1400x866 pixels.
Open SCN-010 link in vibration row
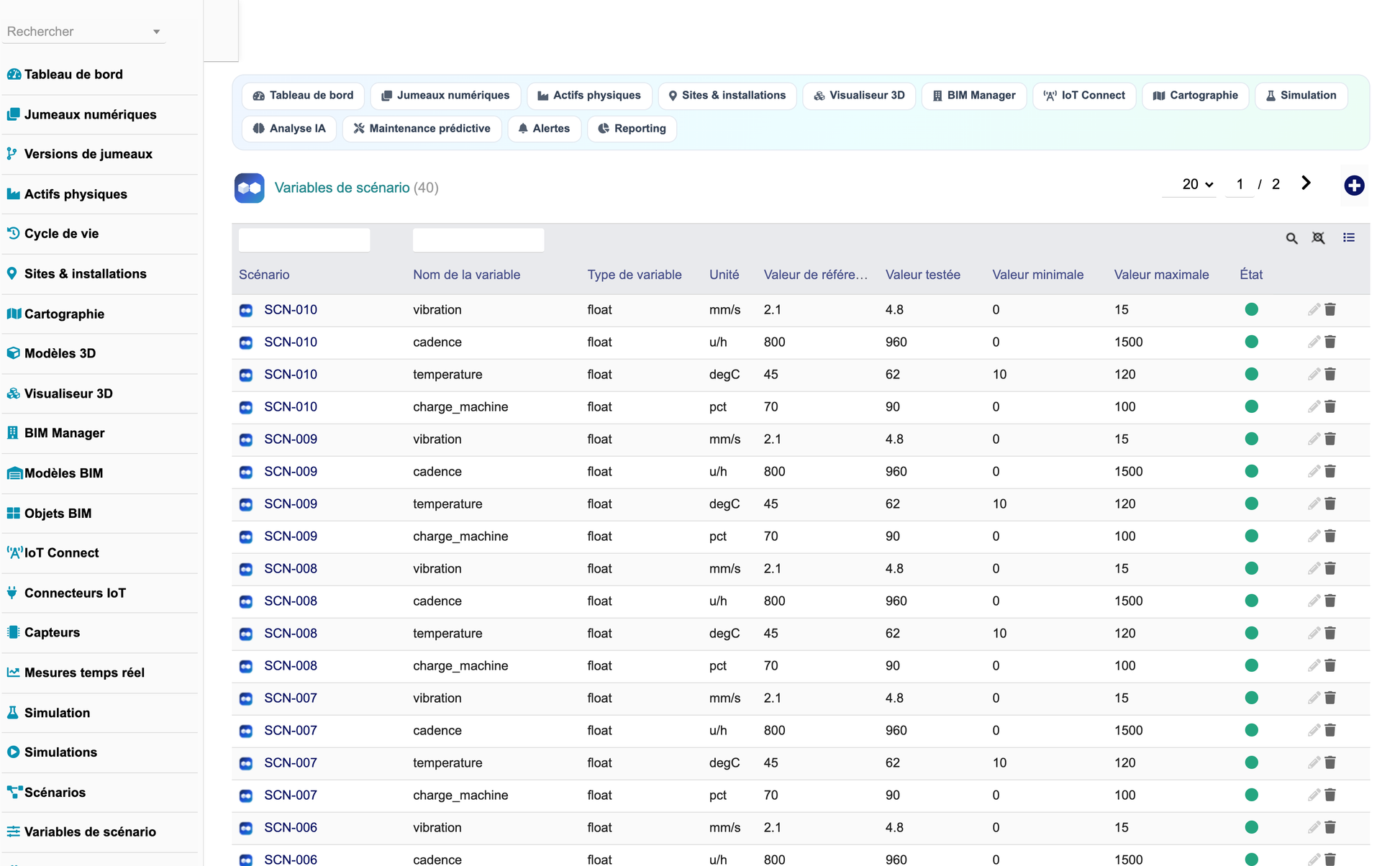(291, 310)
